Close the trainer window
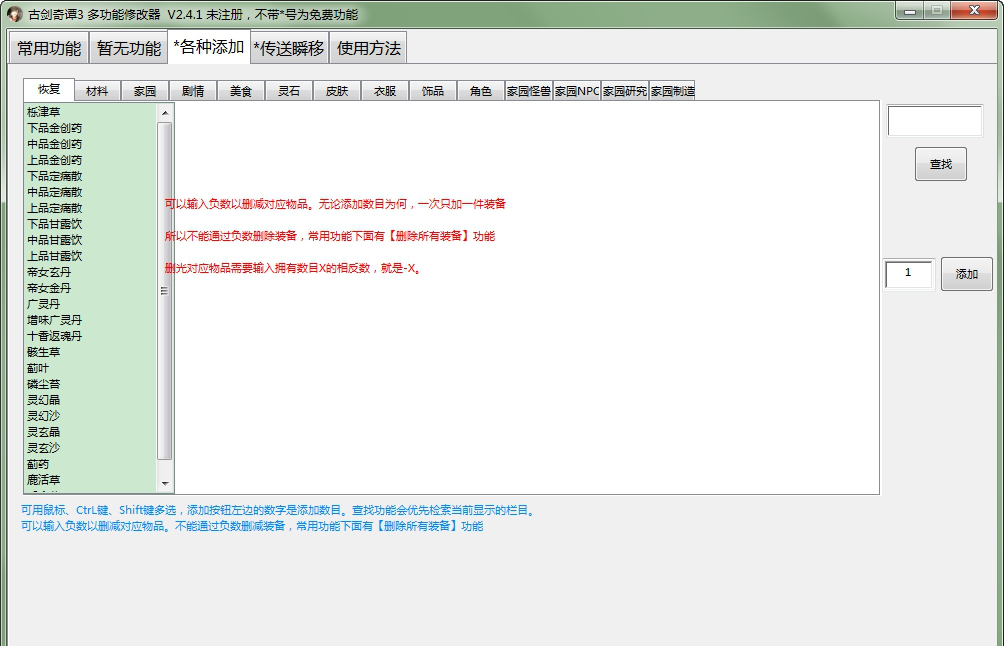Image resolution: width=1004 pixels, height=671 pixels. point(974,10)
